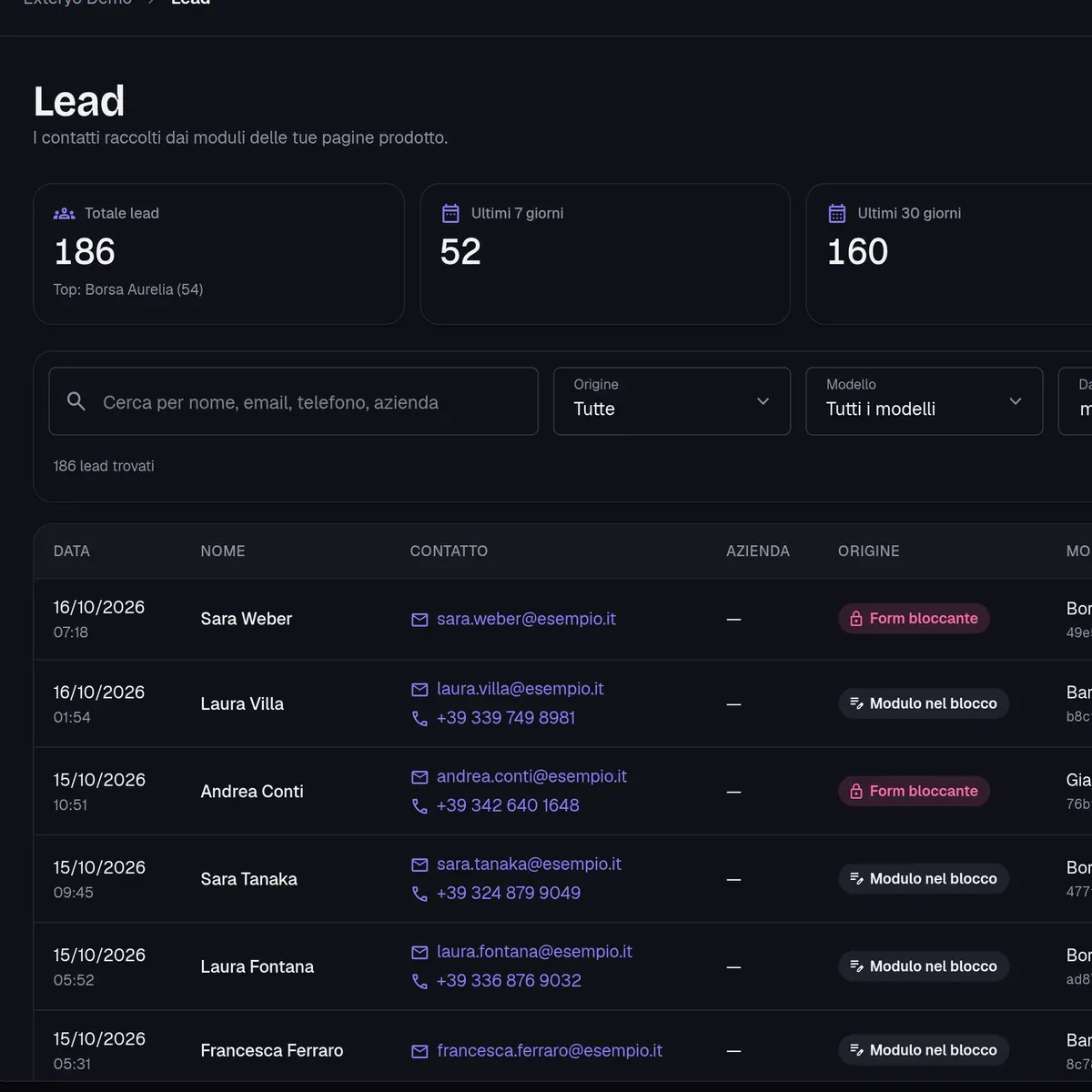The height and width of the screenshot is (1092, 1092).
Task: Select the Ultimi 7 giorni card showing 52
Action: tap(605, 254)
